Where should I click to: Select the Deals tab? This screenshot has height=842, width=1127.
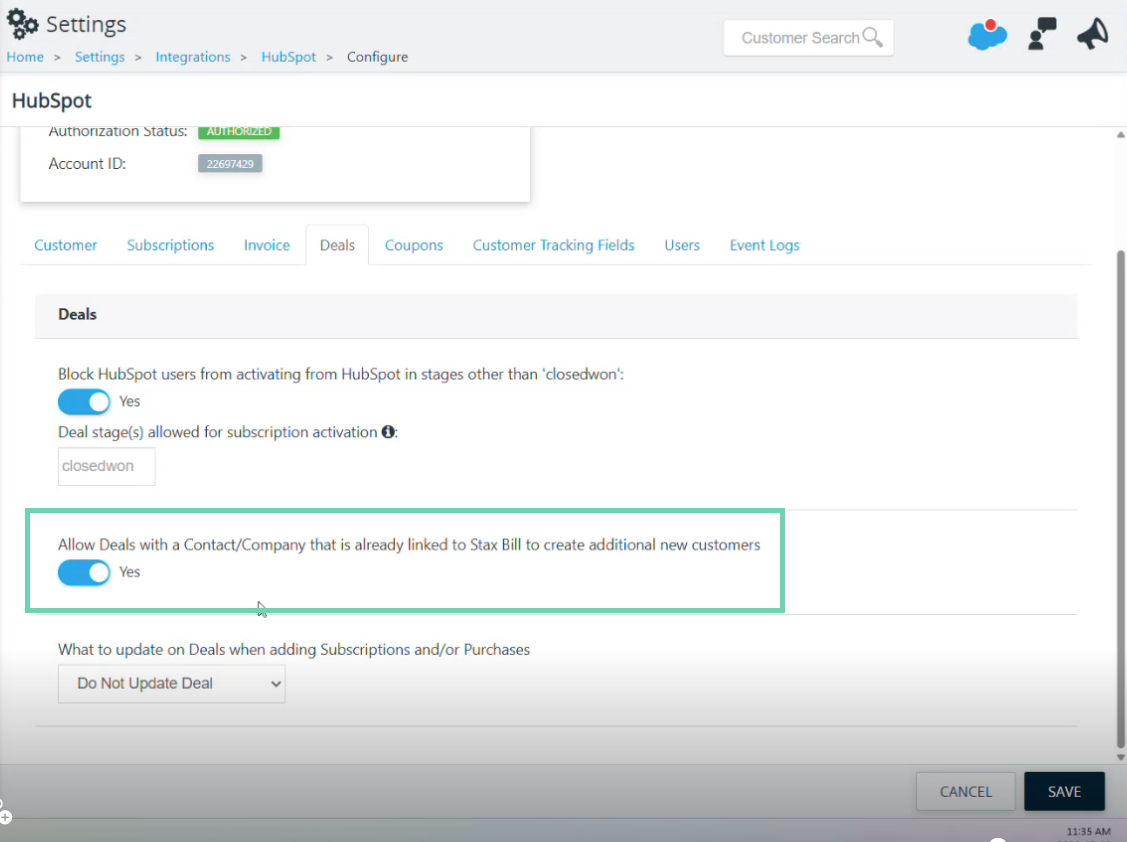[337, 245]
